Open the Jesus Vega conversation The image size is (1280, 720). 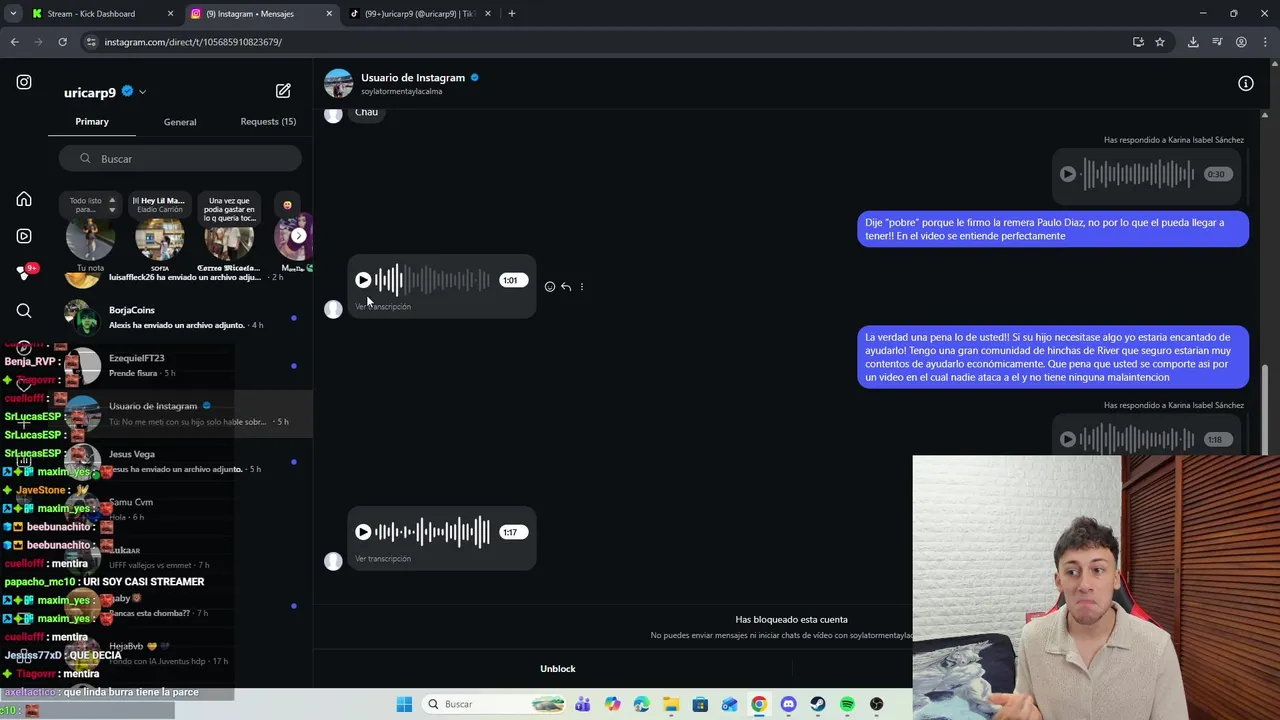point(180,461)
